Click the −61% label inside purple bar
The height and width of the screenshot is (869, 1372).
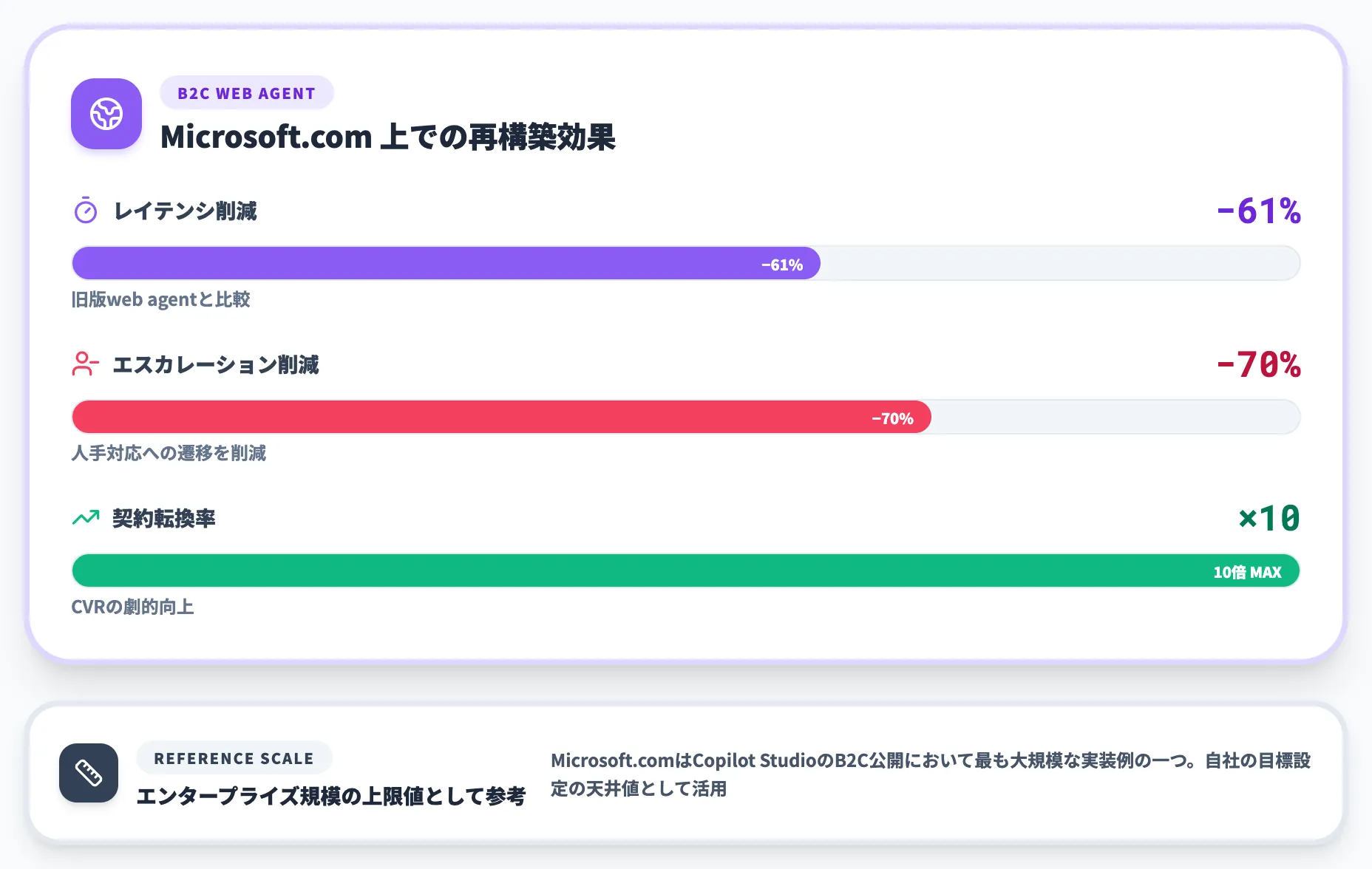(x=782, y=265)
